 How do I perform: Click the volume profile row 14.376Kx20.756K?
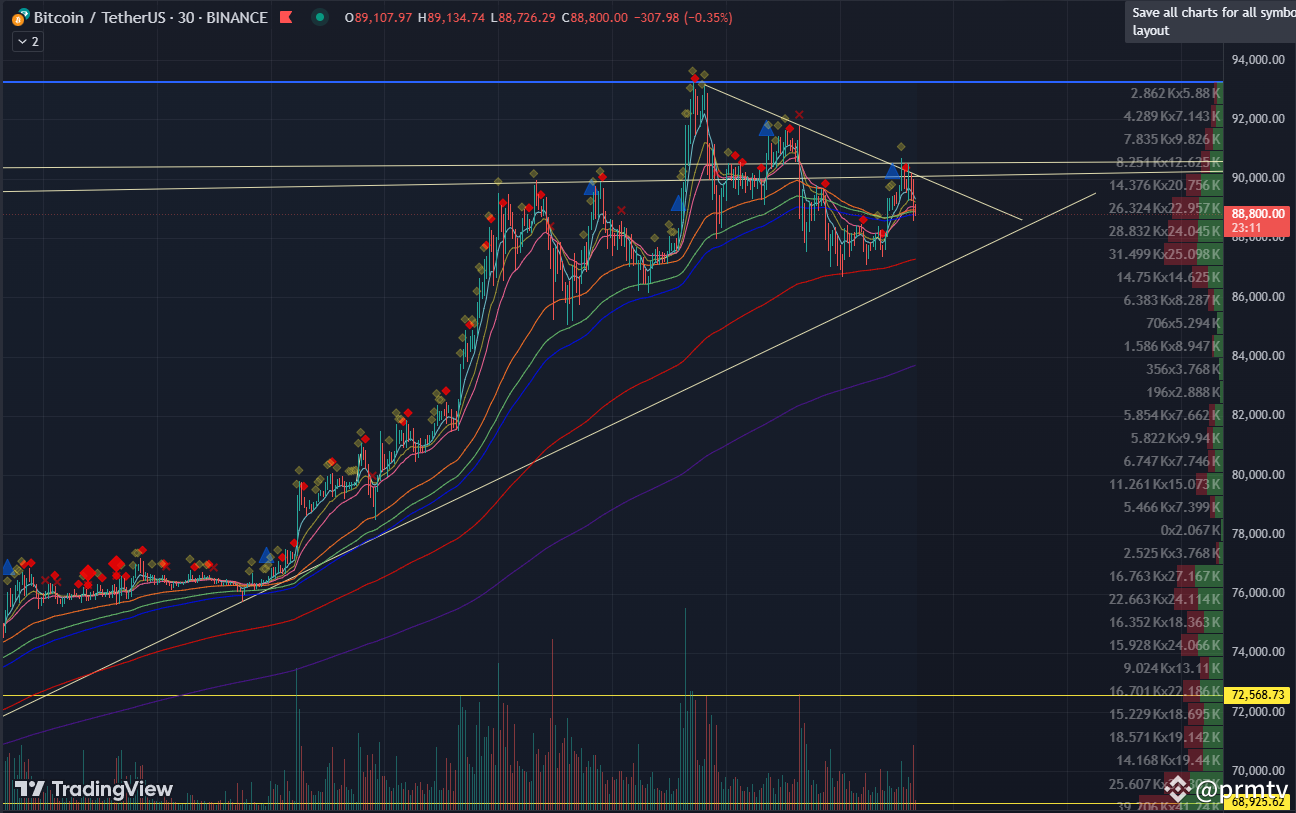1164,185
